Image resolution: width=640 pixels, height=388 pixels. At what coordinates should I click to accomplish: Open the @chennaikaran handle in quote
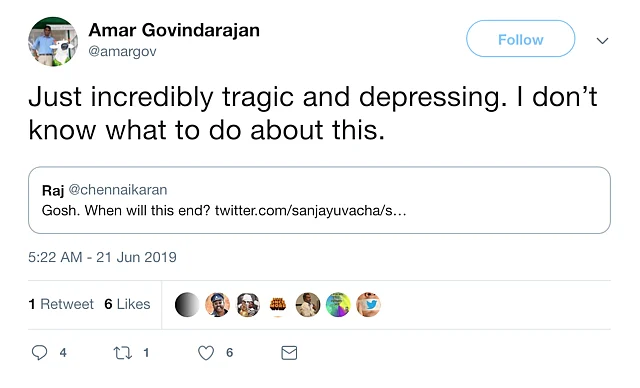(x=118, y=190)
